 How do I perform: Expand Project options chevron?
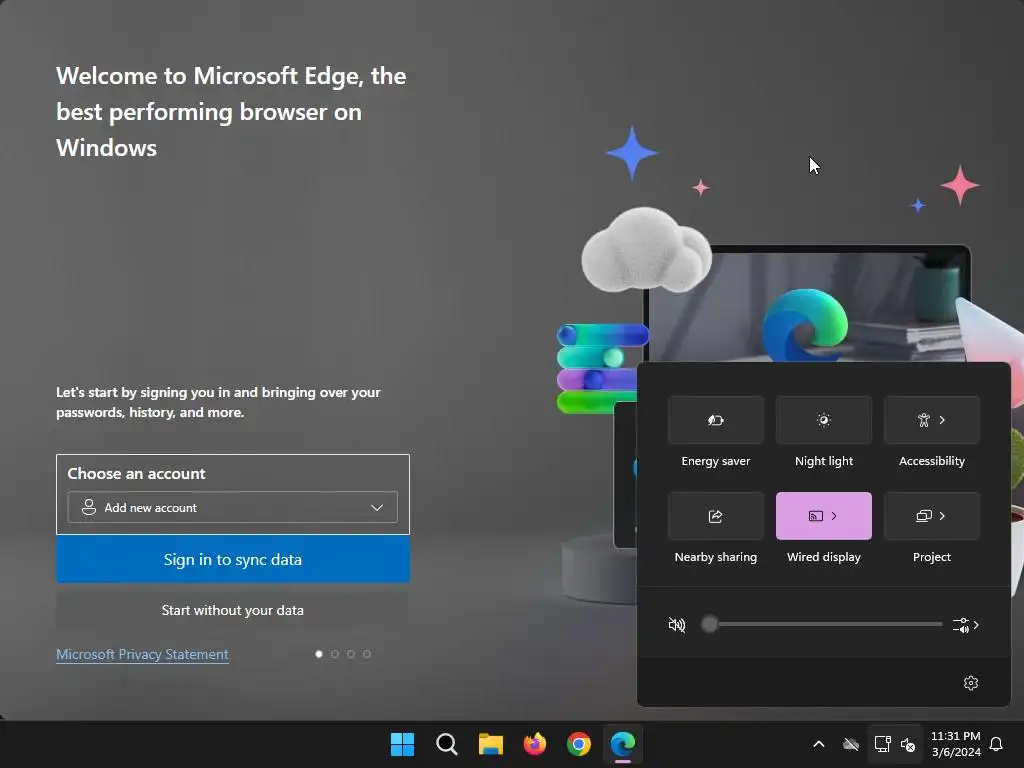coord(942,516)
